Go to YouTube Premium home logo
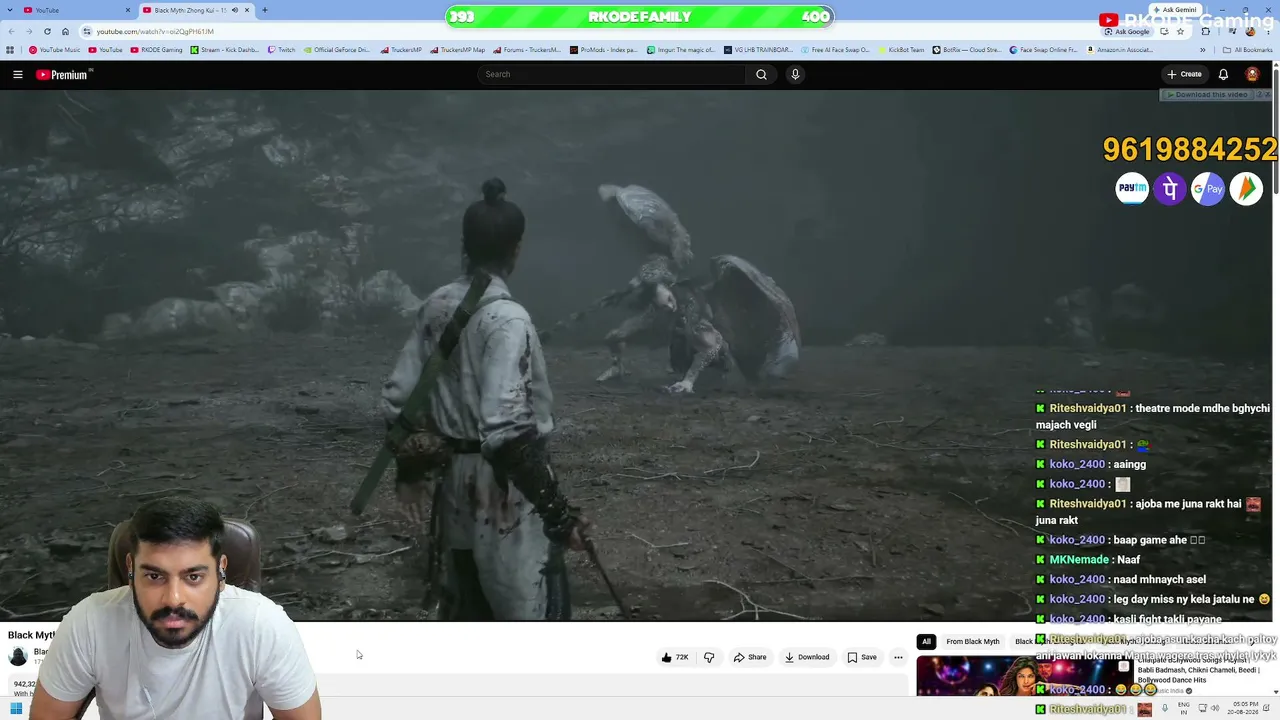This screenshot has width=1280, height=720. pyautogui.click(x=64, y=74)
